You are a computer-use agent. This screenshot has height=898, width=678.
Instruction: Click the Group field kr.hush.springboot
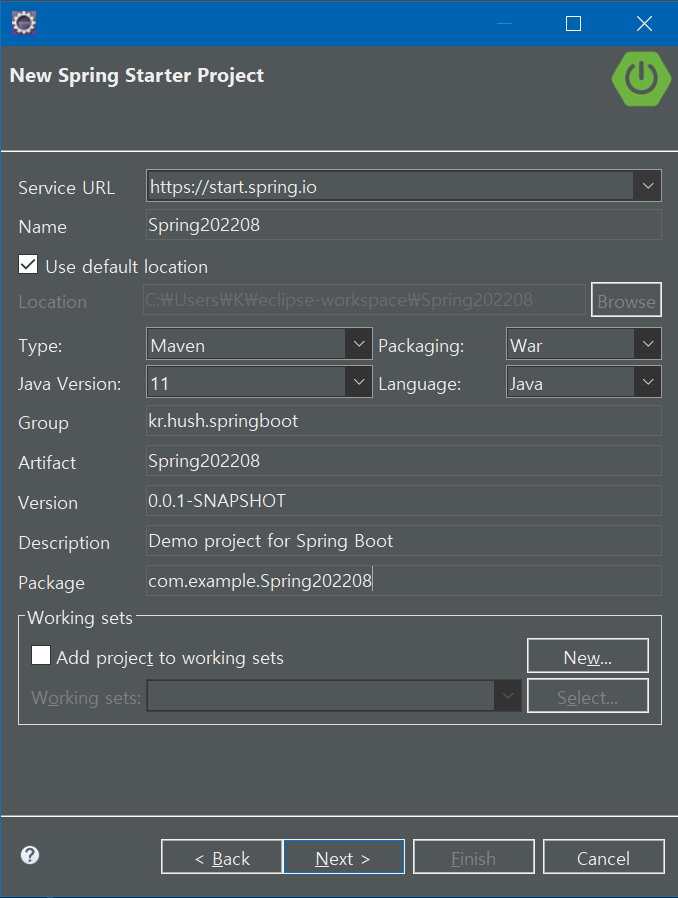tap(404, 421)
